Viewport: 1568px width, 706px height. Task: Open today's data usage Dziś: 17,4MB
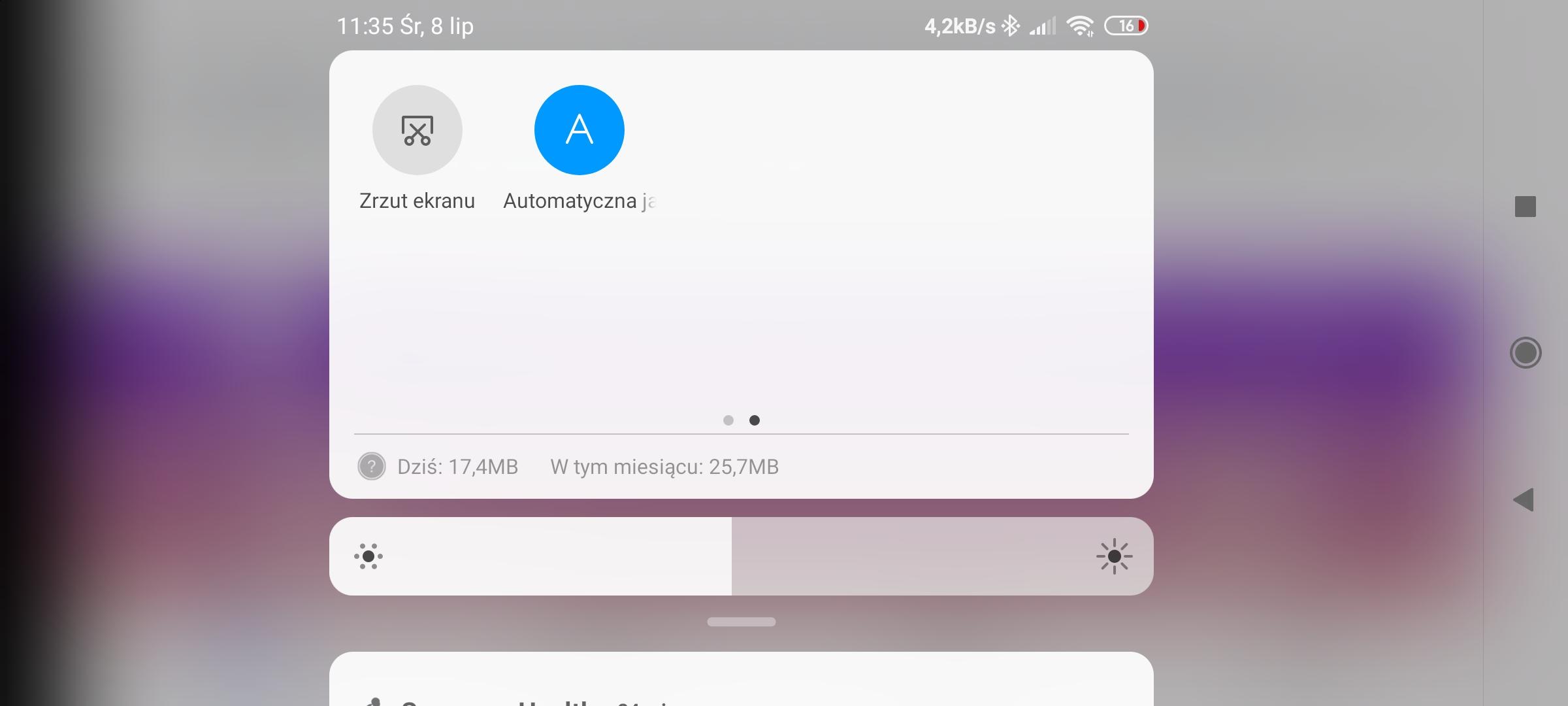(x=457, y=467)
